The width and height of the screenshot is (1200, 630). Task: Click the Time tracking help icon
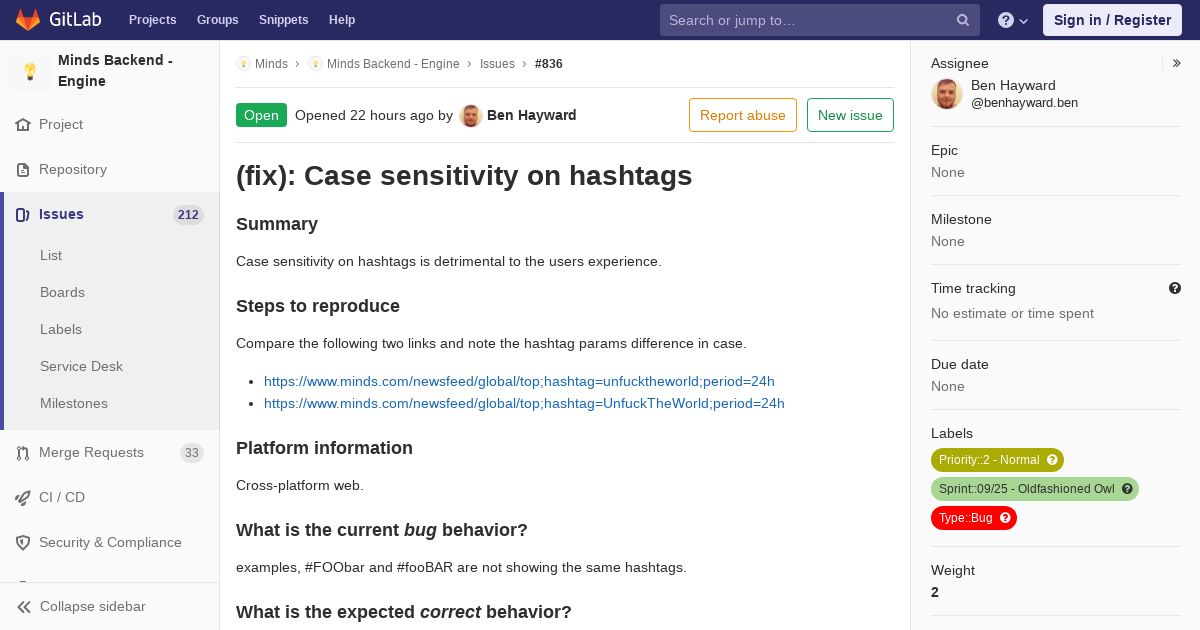(1175, 288)
